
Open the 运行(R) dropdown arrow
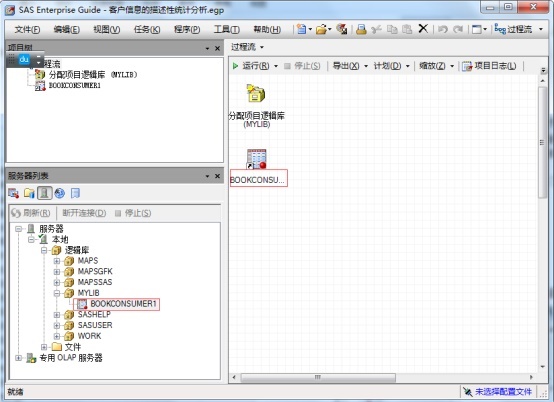(276, 66)
